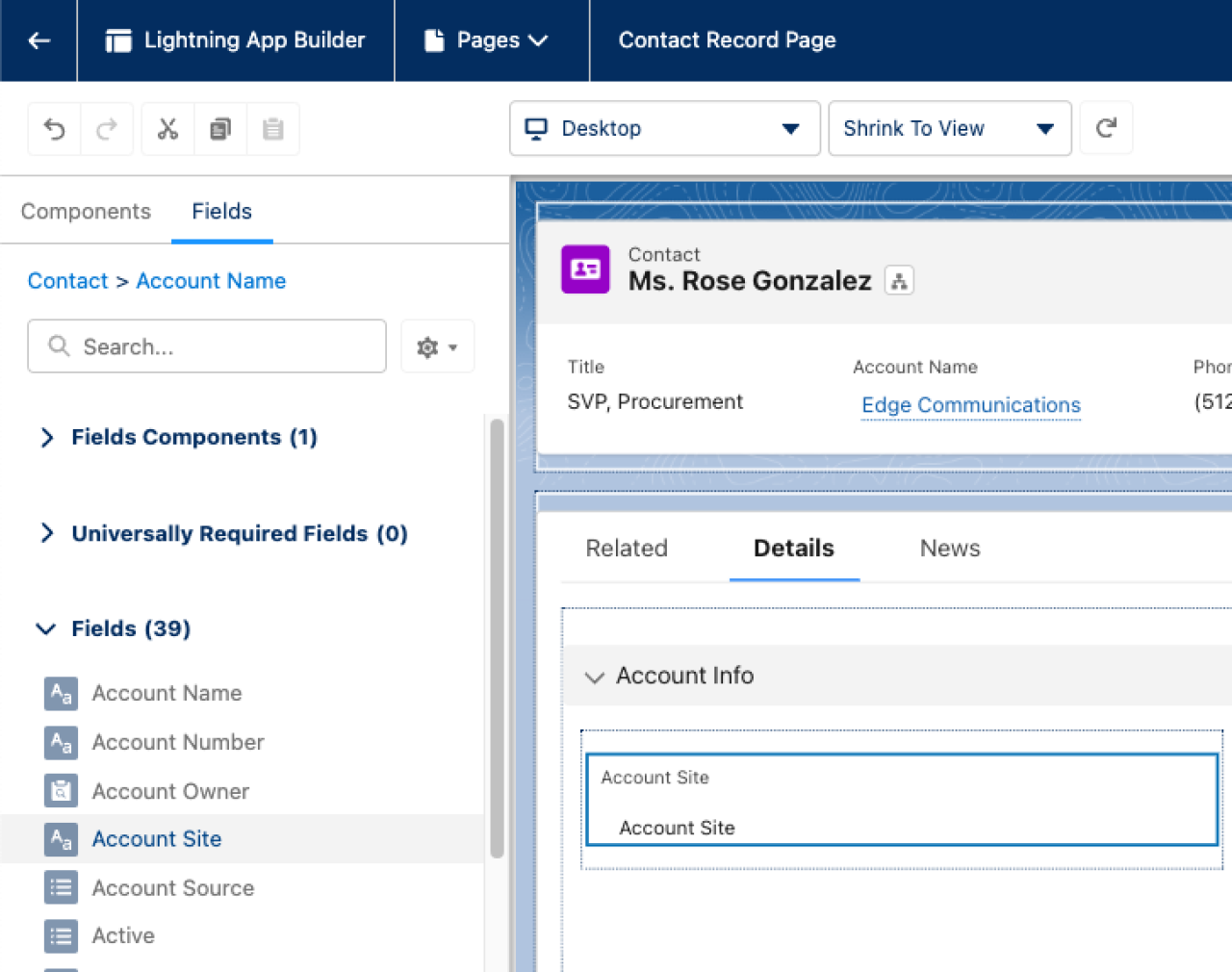Screen dimensions: 1232x972
Task: Click the lookup icon beside Account Owner
Action: [61, 791]
